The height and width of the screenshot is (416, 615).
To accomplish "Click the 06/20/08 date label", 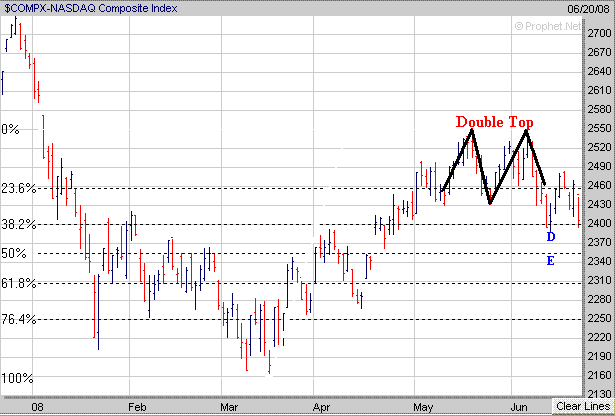I will click(x=590, y=8).
